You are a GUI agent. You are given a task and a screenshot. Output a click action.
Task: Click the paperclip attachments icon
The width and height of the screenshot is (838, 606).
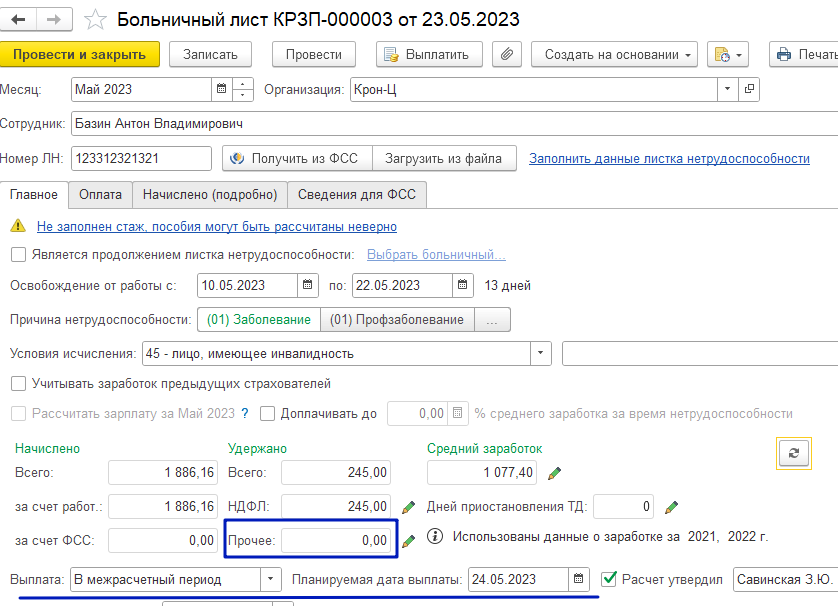[509, 54]
